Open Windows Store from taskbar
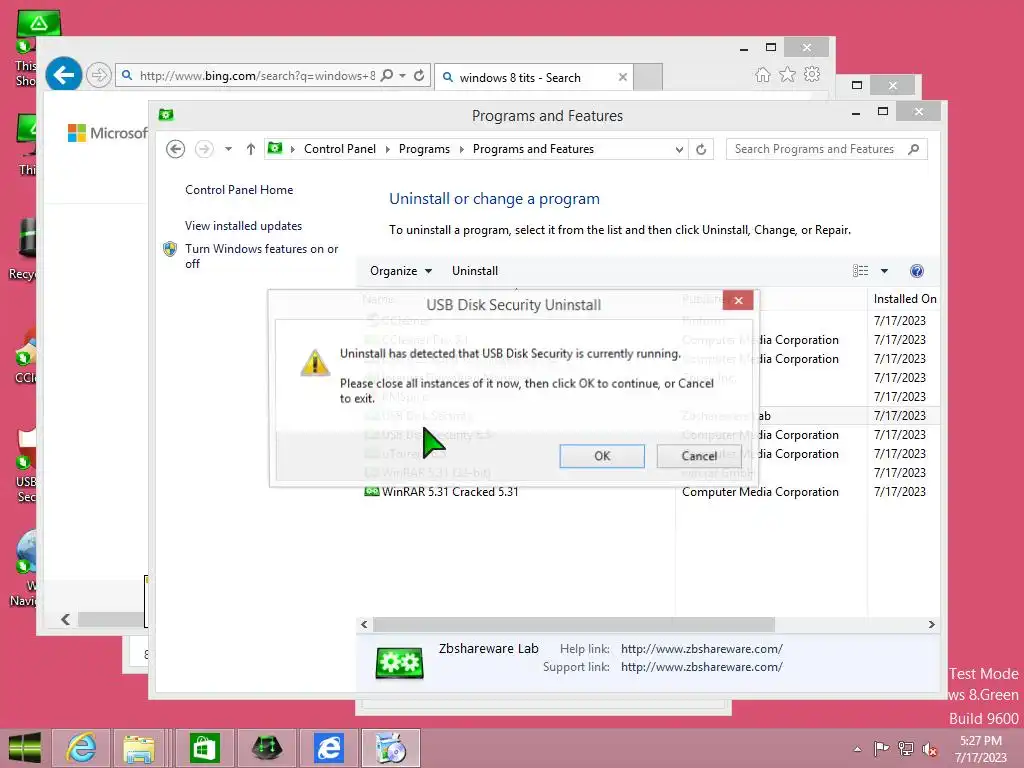1024x768 pixels. (204, 748)
